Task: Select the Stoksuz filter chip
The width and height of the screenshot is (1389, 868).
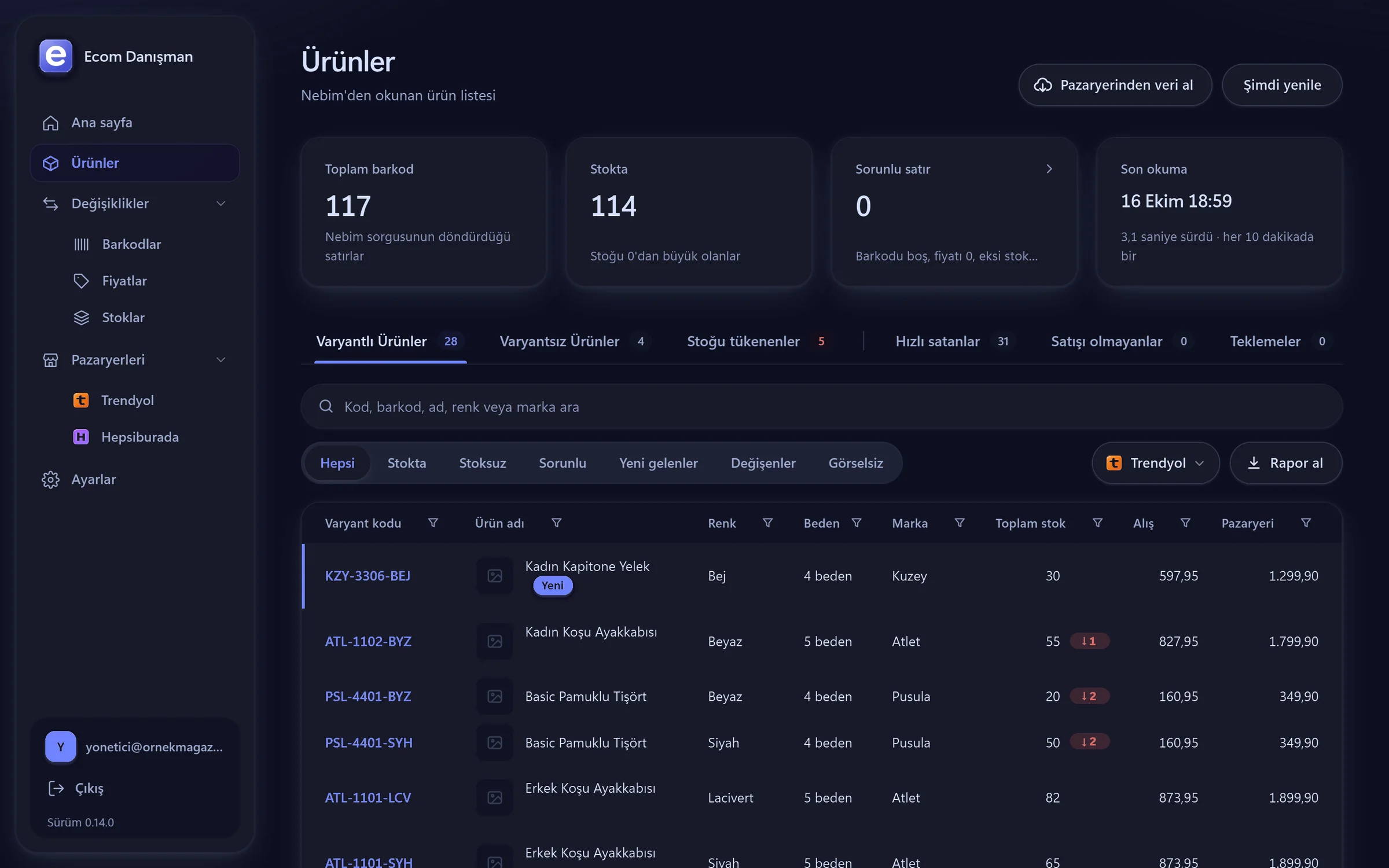Action: pos(483,463)
